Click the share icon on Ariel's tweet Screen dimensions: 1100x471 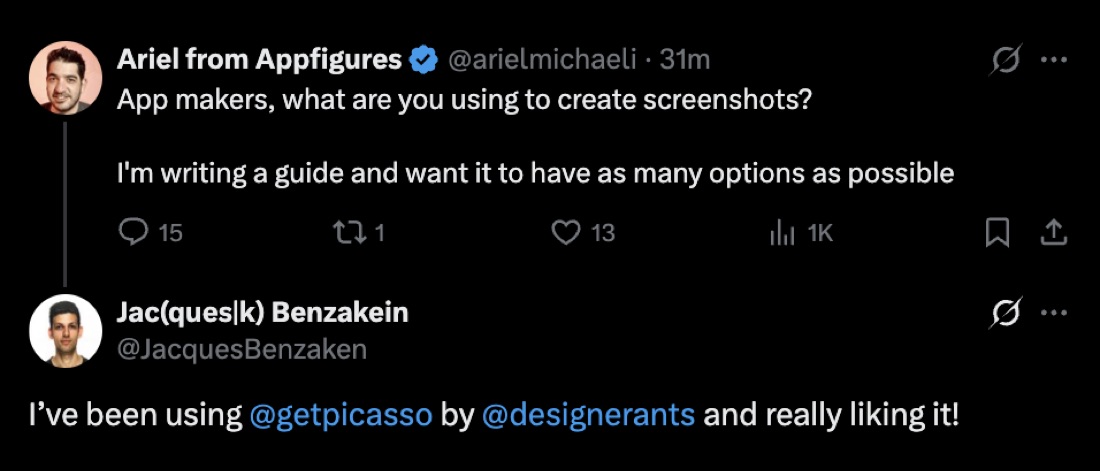pos(1053,233)
